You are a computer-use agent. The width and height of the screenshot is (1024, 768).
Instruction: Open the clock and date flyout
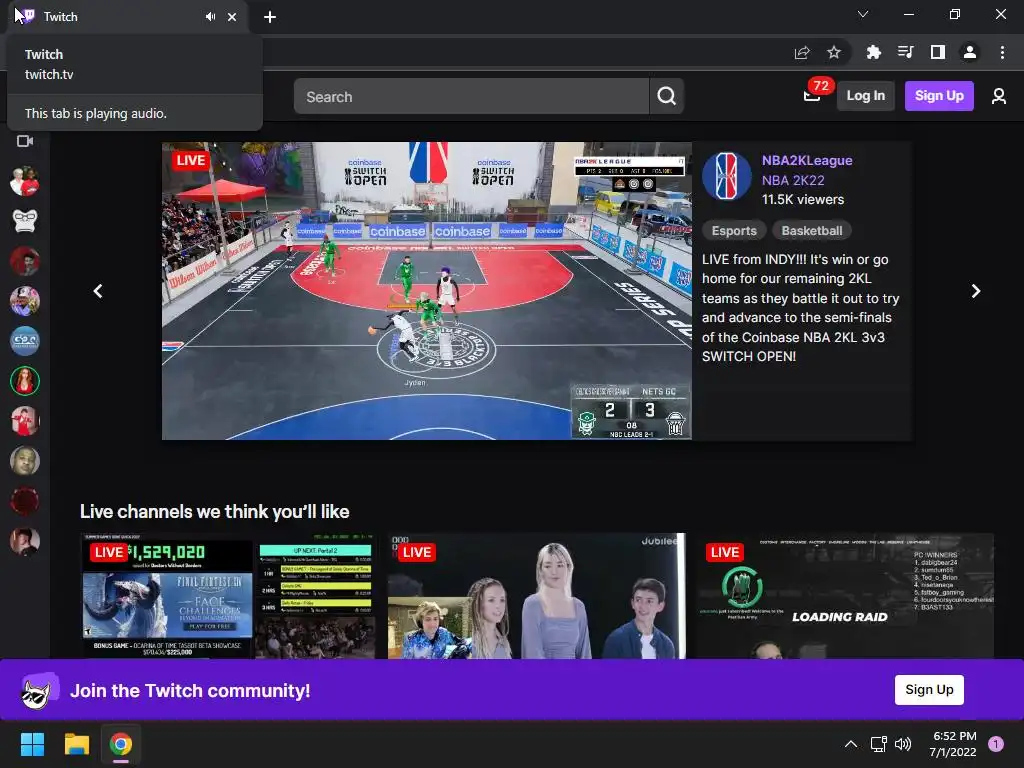tap(953, 744)
